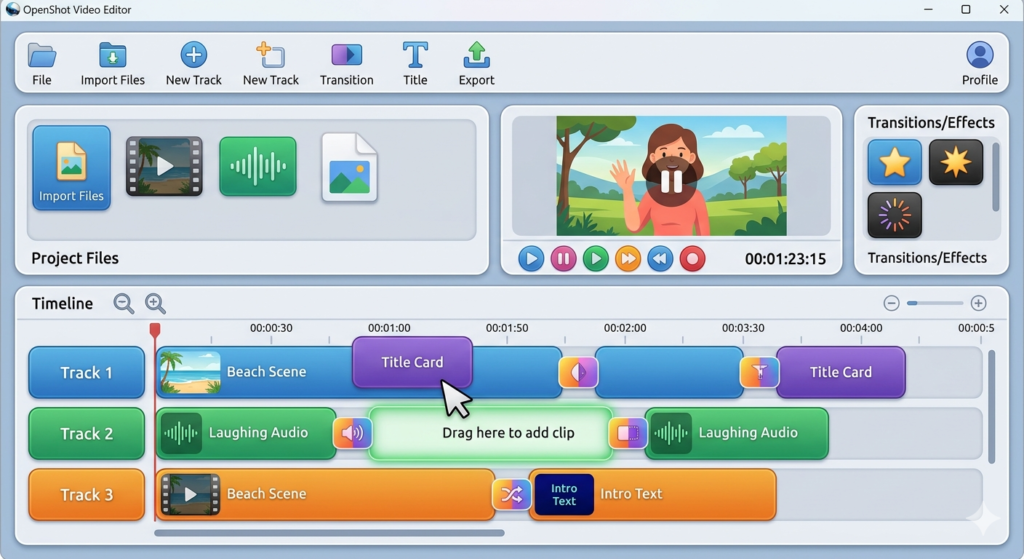Select the first Laughing Audio clip
Screen dimensions: 1024x559
click(246, 433)
